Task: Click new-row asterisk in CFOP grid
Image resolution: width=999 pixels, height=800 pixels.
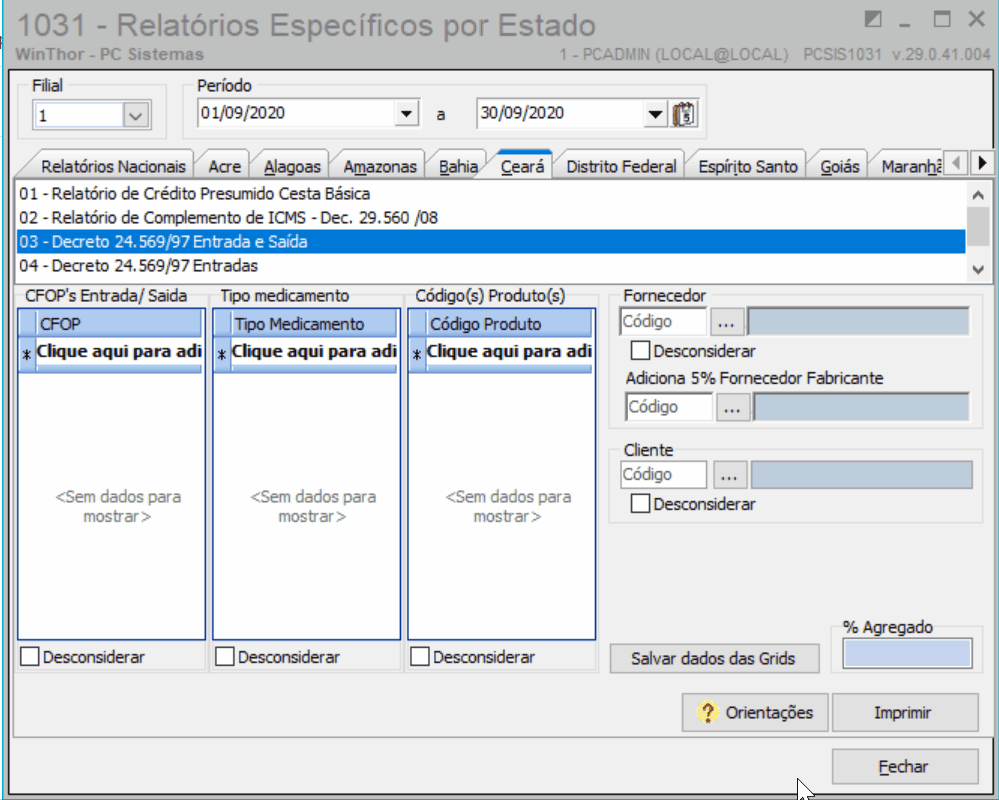Action: point(27,354)
